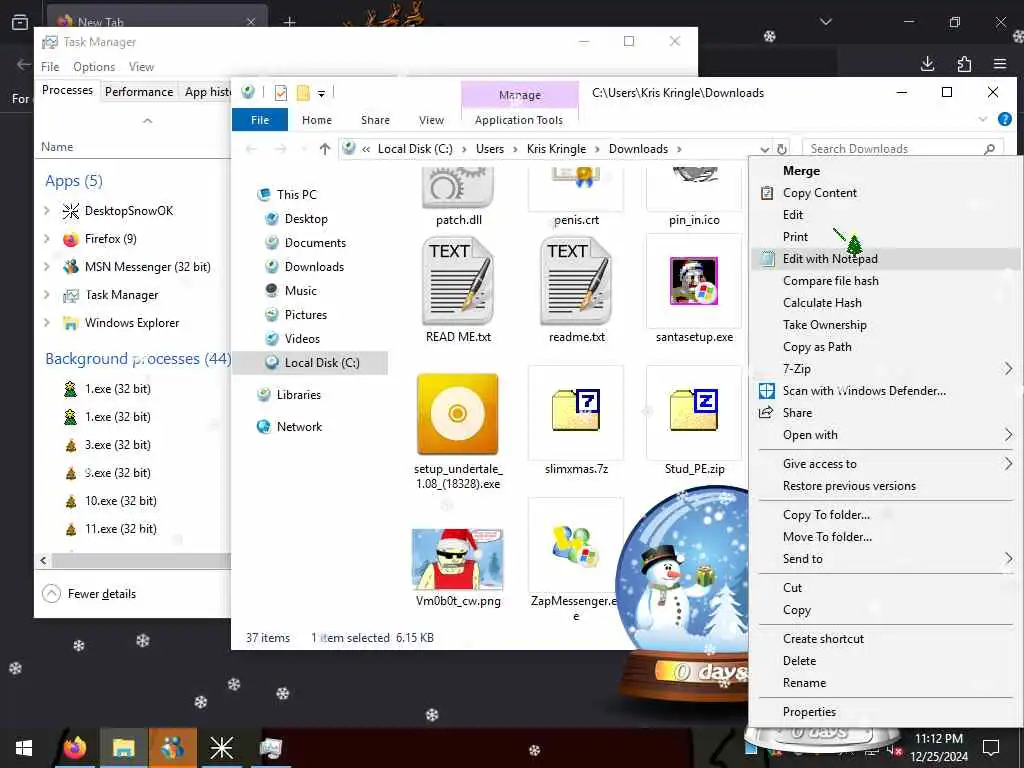Screen dimensions: 1024x768
Task: Open 7-Zip submenu in context menu
Action: [x=885, y=368]
